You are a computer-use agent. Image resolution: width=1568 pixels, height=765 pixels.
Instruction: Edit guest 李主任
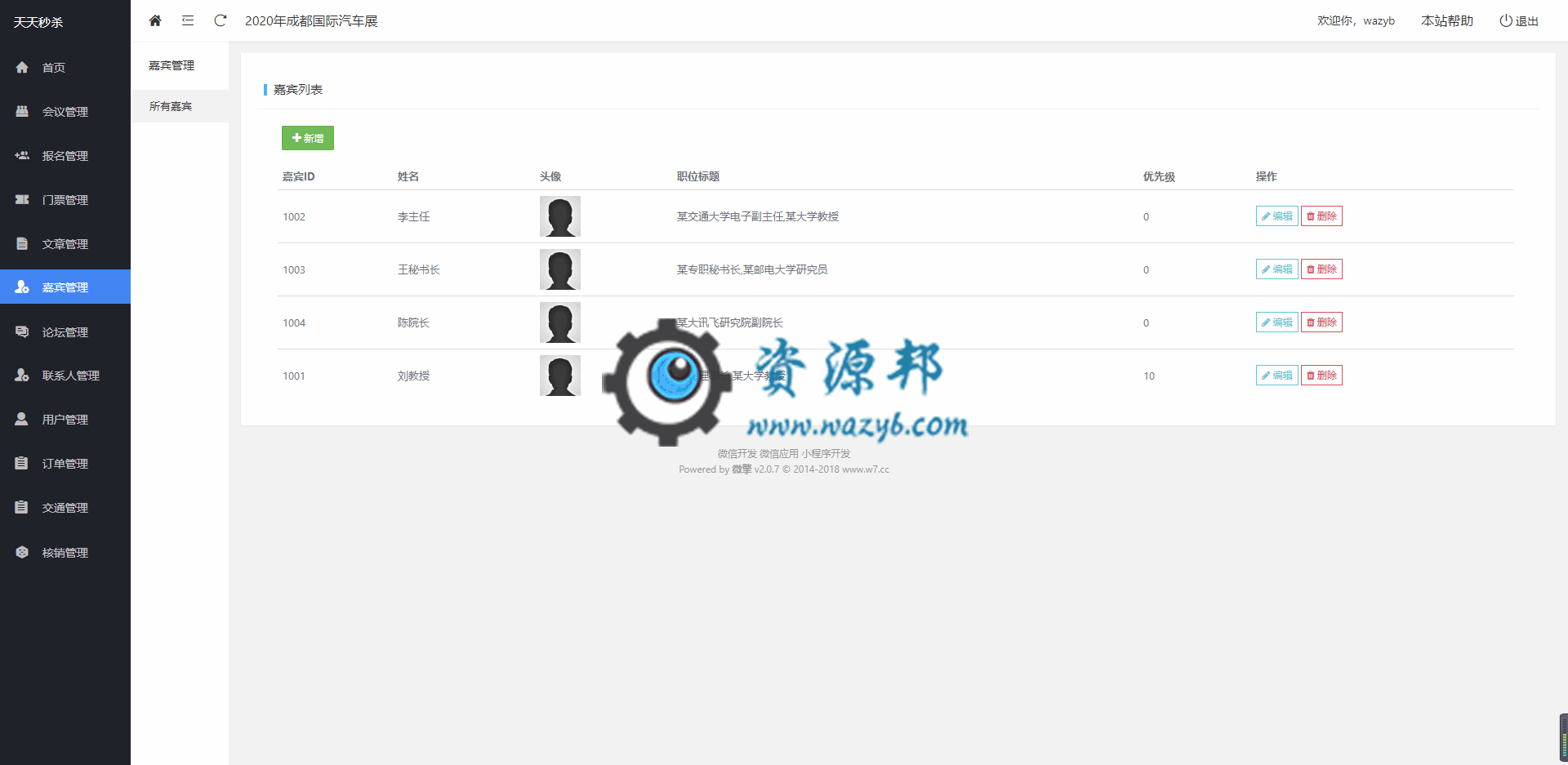tap(1276, 216)
